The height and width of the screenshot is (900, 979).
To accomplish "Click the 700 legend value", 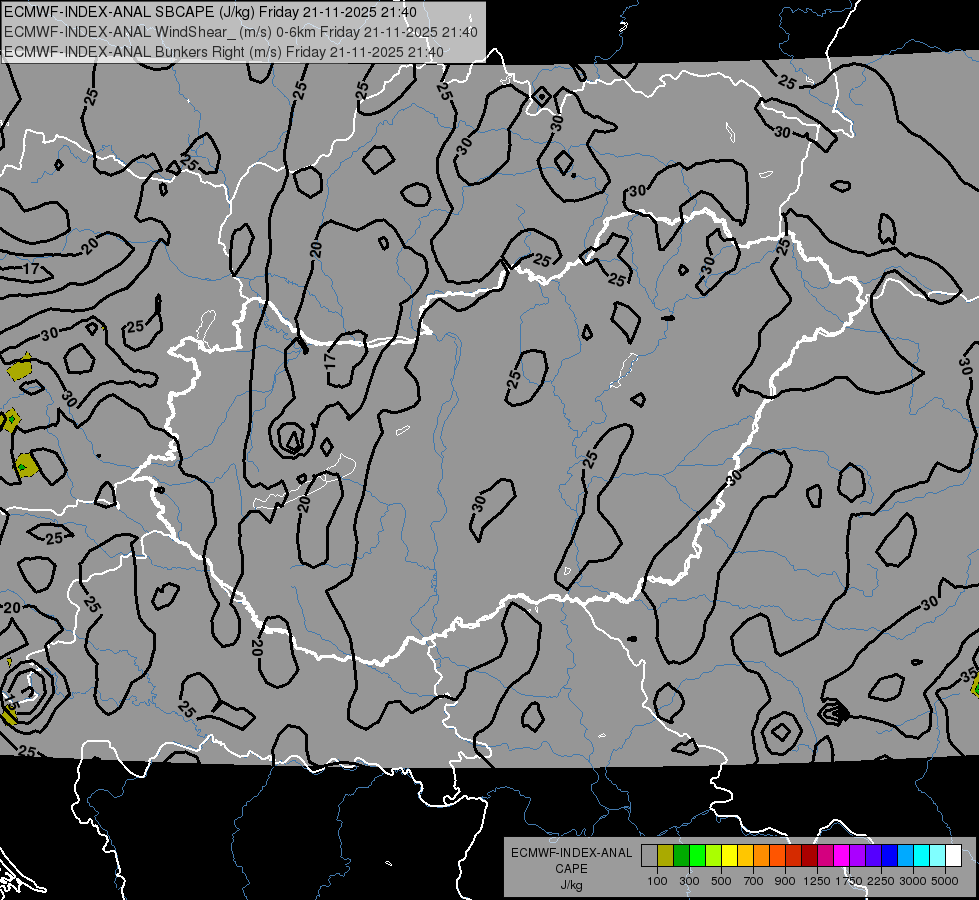I will point(754,881).
